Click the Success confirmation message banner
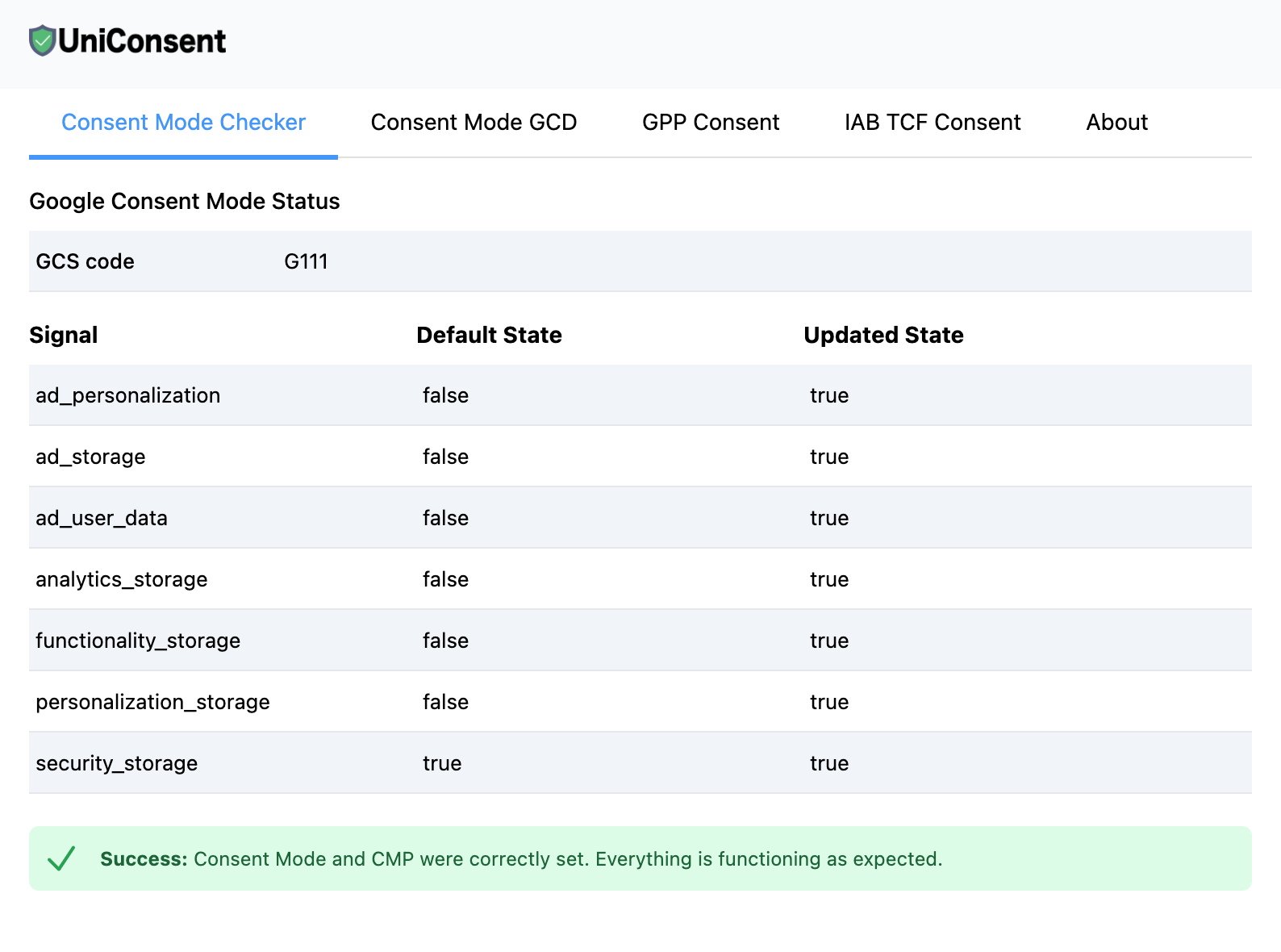Viewport: 1281px width, 952px height. tap(640, 858)
